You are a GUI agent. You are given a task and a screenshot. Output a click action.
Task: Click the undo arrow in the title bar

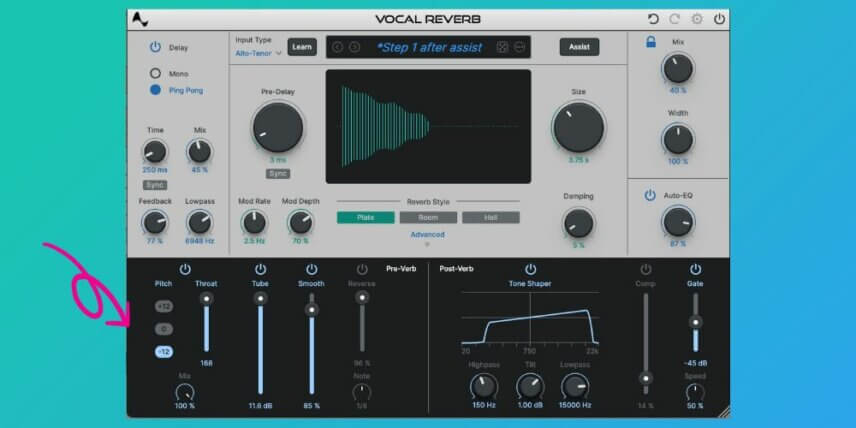[x=653, y=19]
